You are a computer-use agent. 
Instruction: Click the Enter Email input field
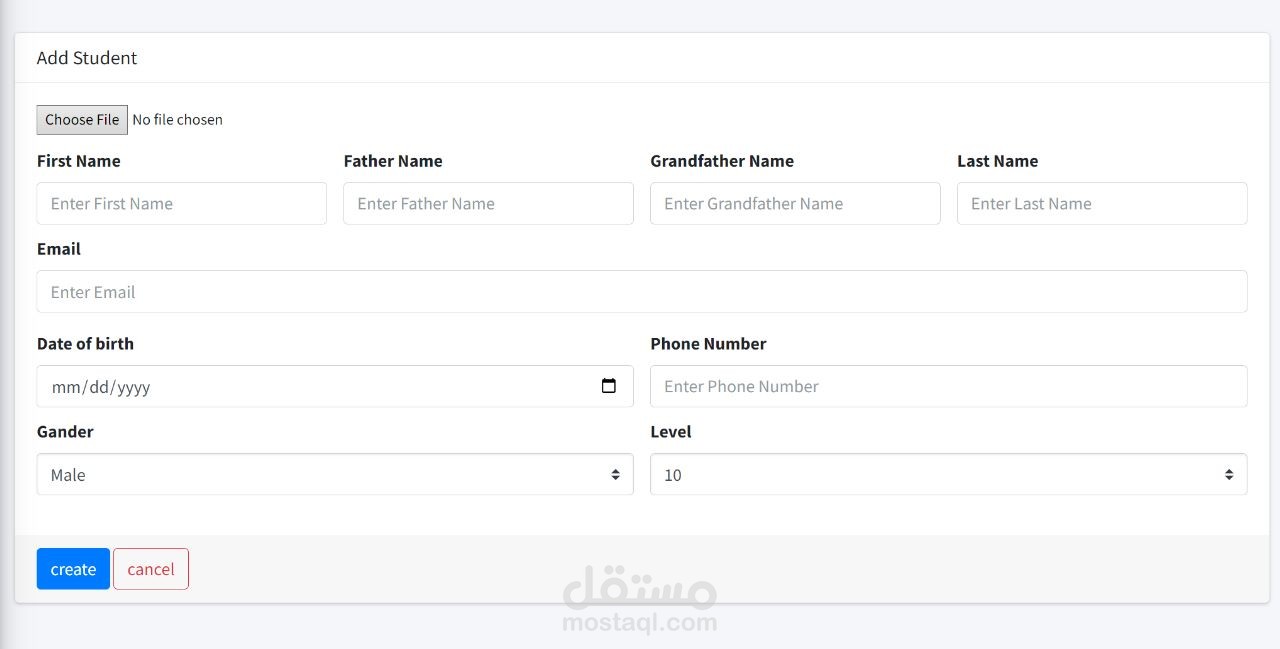(642, 292)
